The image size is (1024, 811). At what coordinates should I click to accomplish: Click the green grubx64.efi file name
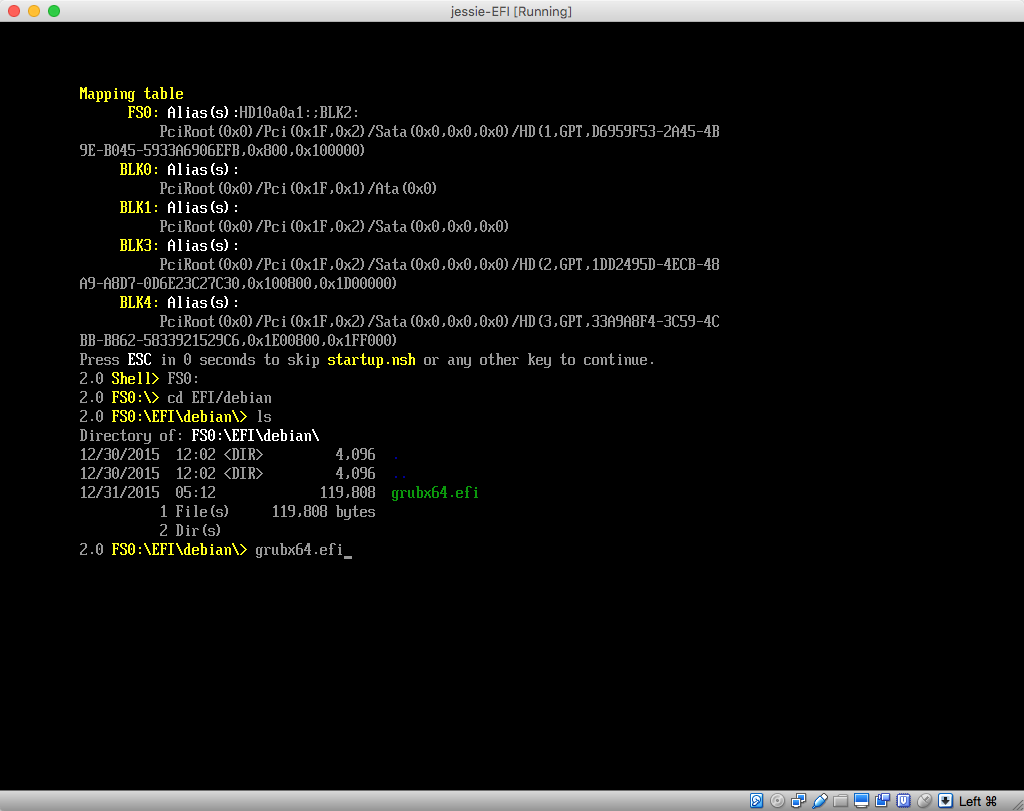click(x=435, y=493)
